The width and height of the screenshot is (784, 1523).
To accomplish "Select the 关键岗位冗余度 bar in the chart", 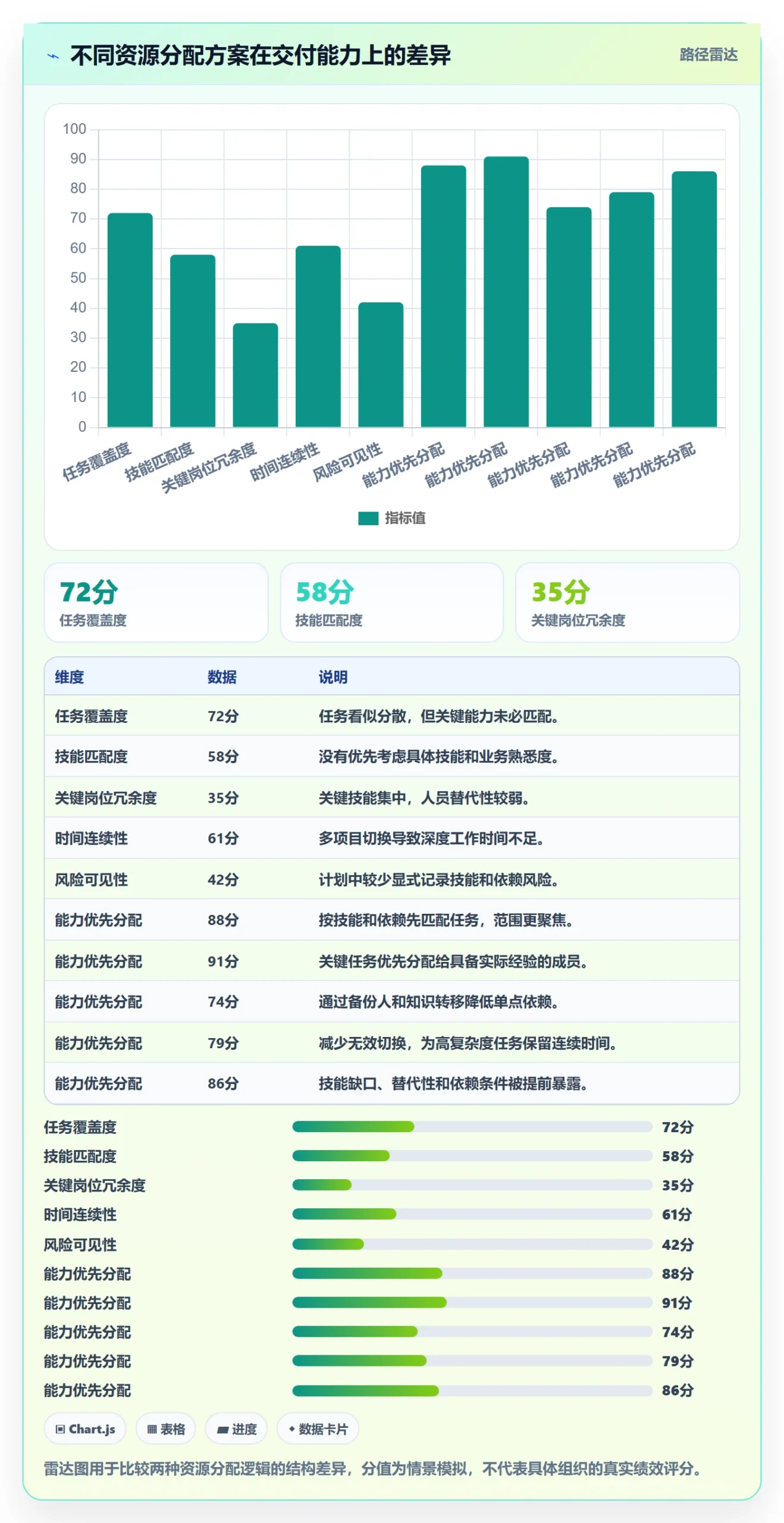I will pos(255,375).
